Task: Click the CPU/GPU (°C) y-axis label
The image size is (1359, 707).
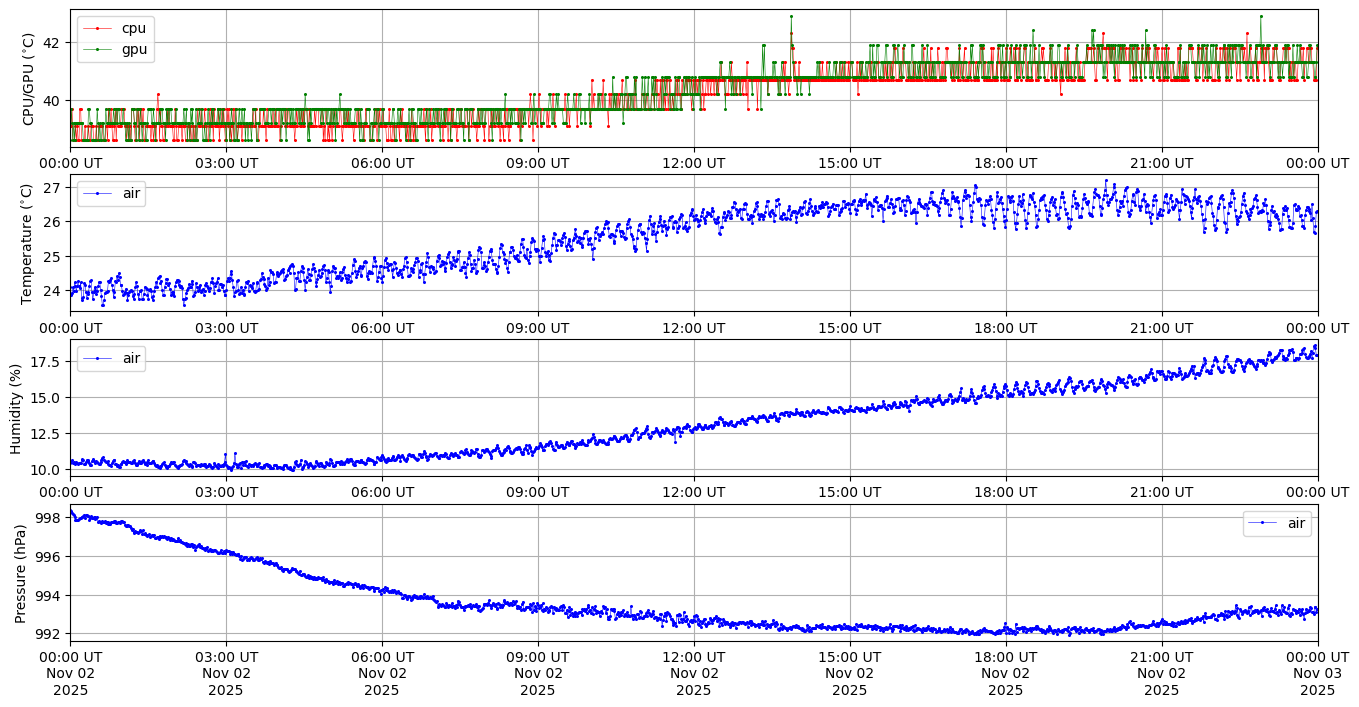Action: (28, 79)
